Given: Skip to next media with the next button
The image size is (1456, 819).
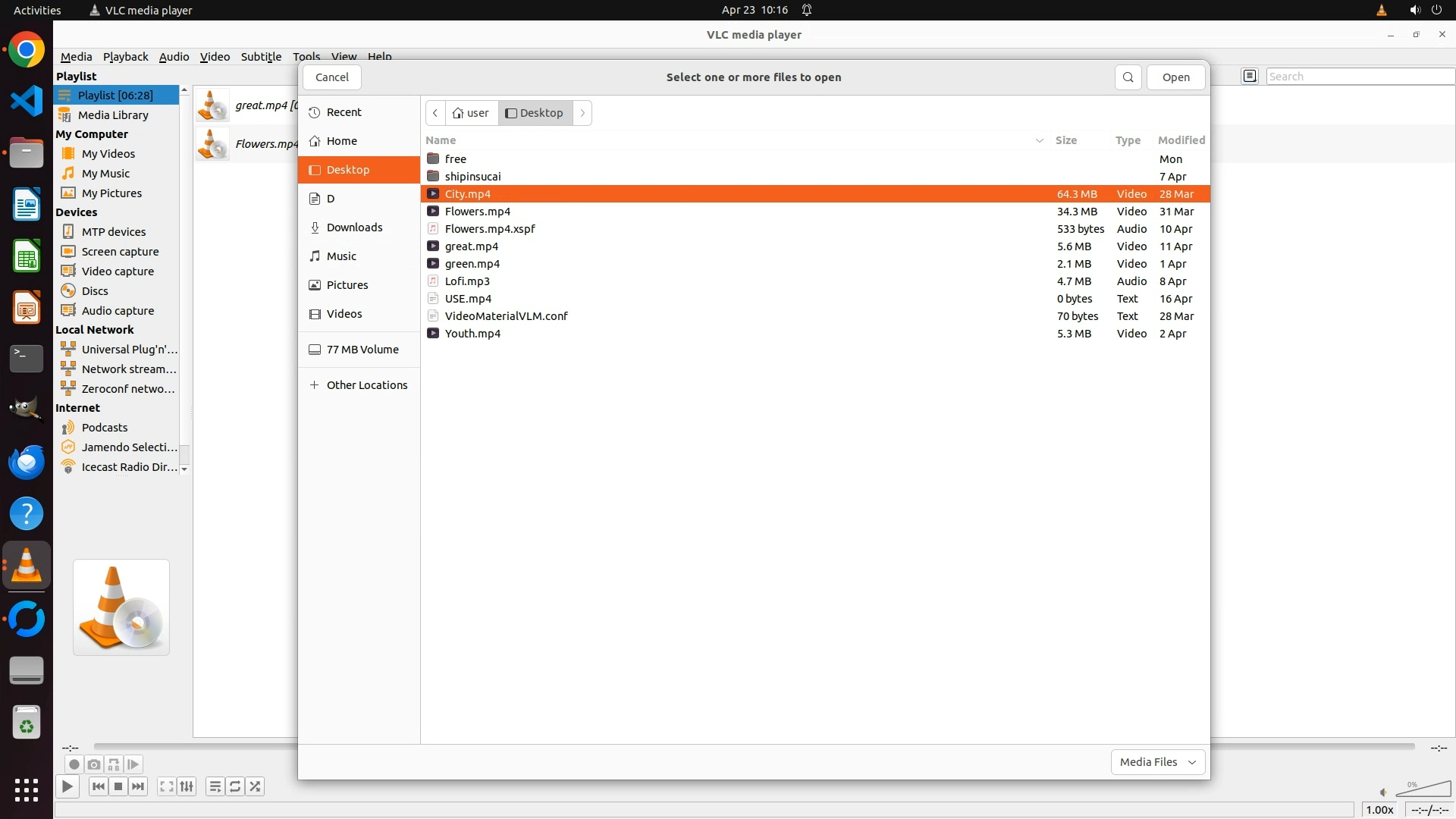Looking at the screenshot, I should pos(138,786).
